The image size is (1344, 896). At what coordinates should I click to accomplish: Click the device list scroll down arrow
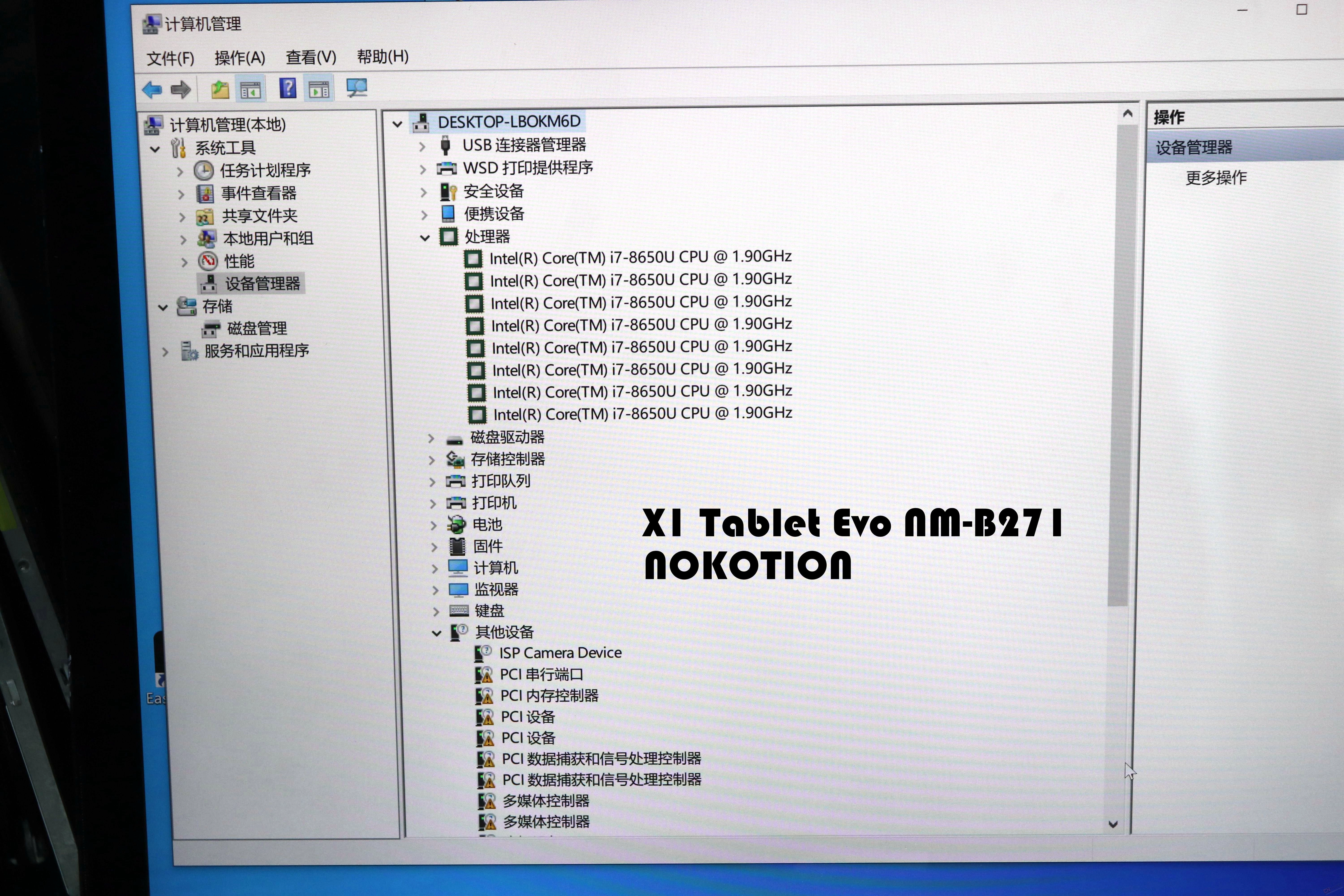pyautogui.click(x=1113, y=824)
